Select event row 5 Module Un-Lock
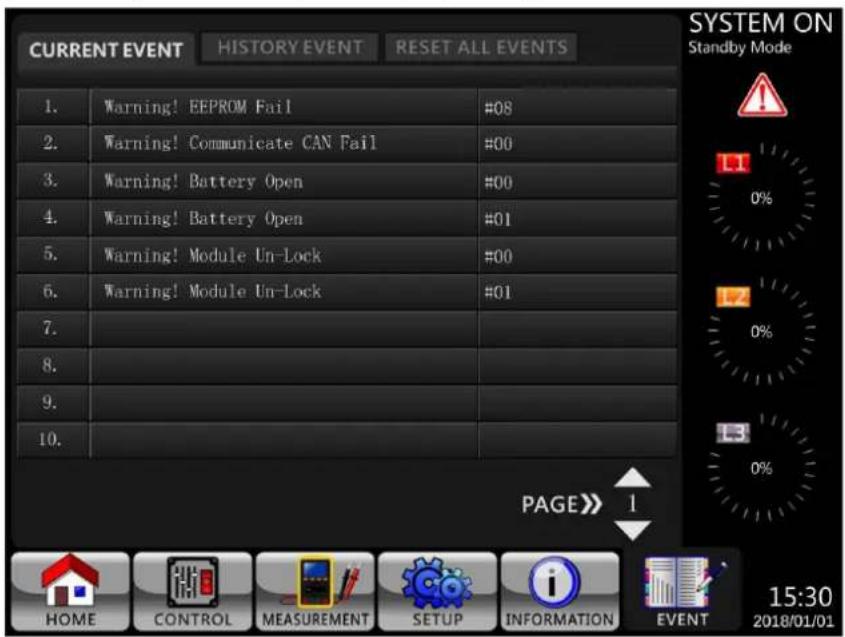The height and width of the screenshot is (637, 845). 347,255
